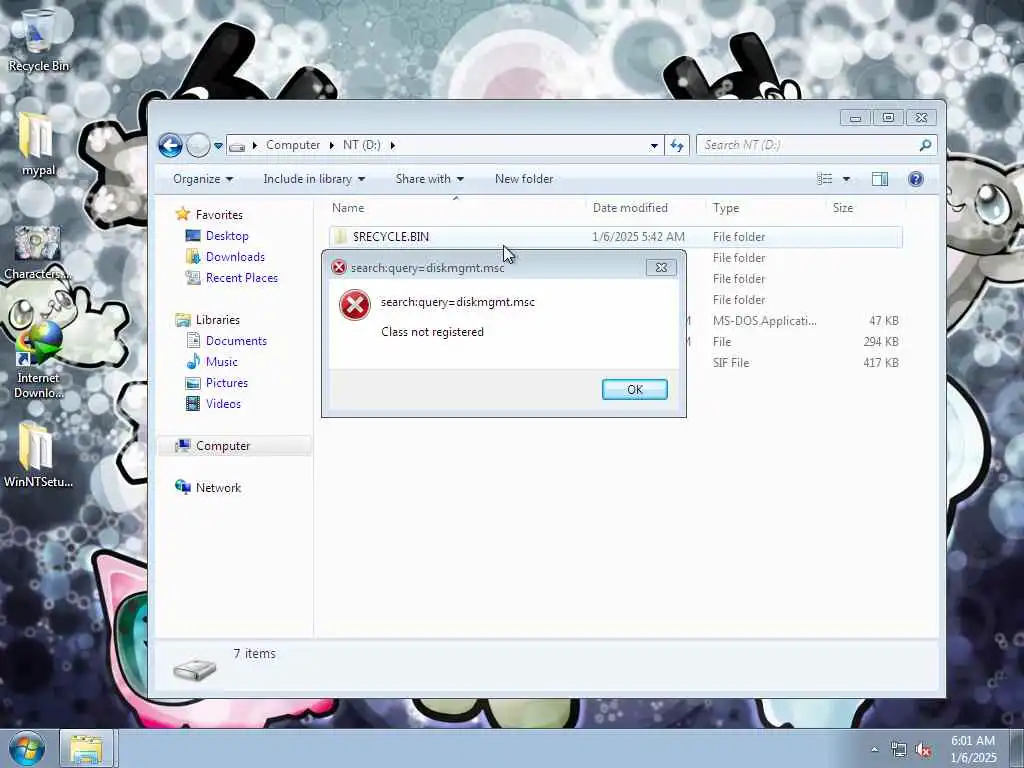This screenshot has width=1024, height=768.
Task: Select the Characters desktop icon
Action: (x=38, y=253)
